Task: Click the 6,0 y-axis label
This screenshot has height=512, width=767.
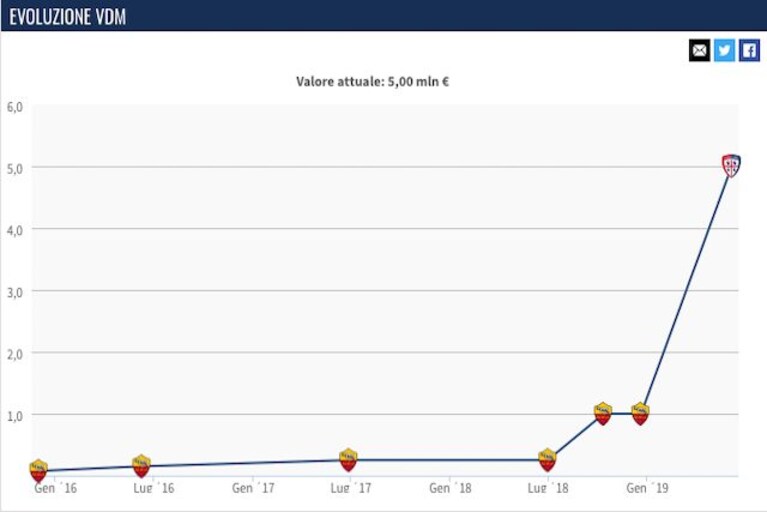Action: 15,107
